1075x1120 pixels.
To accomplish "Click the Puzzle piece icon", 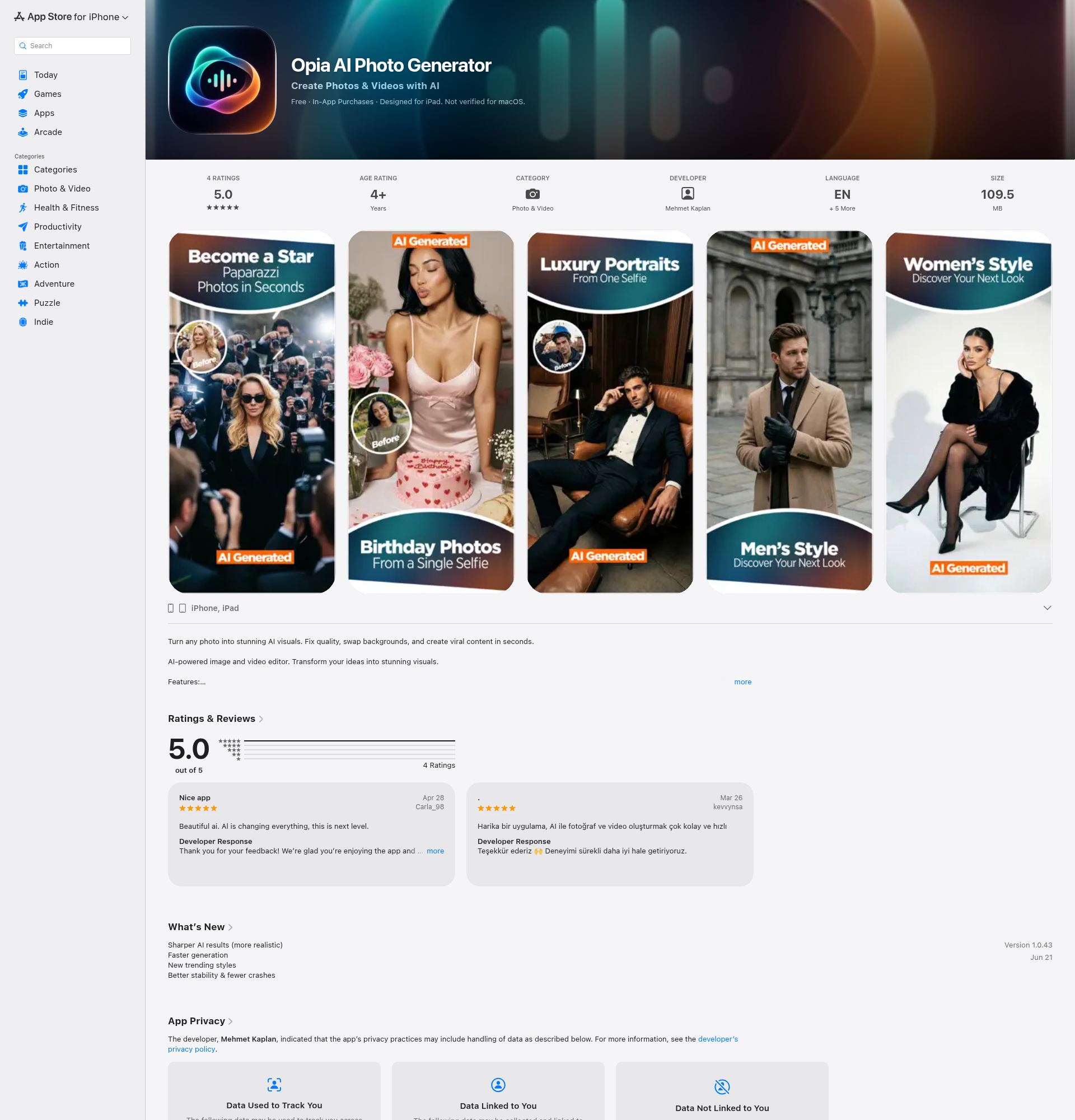I will click(x=23, y=303).
